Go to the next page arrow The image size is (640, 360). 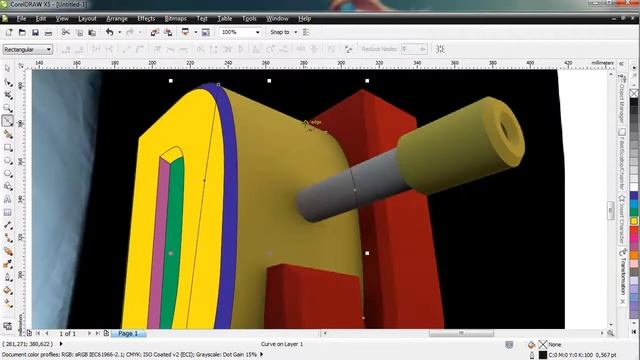point(89,333)
